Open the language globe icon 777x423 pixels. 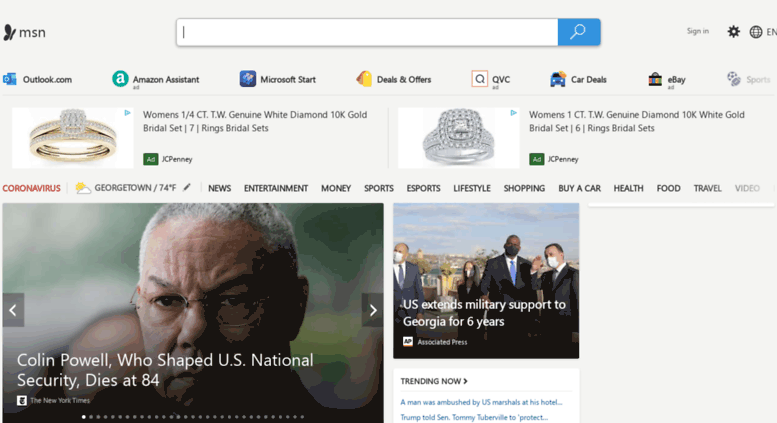[x=756, y=32]
